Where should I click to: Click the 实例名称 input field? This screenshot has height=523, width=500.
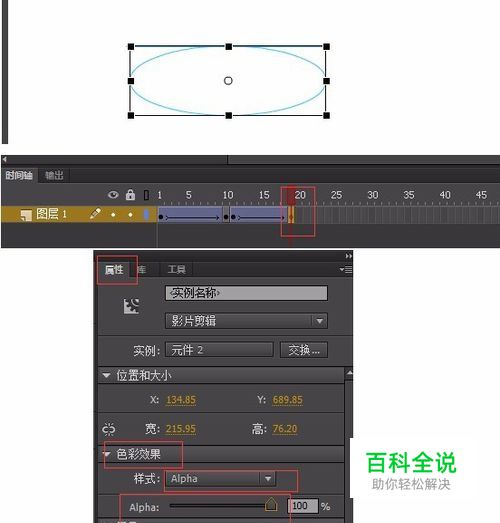pyautogui.click(x=246, y=293)
